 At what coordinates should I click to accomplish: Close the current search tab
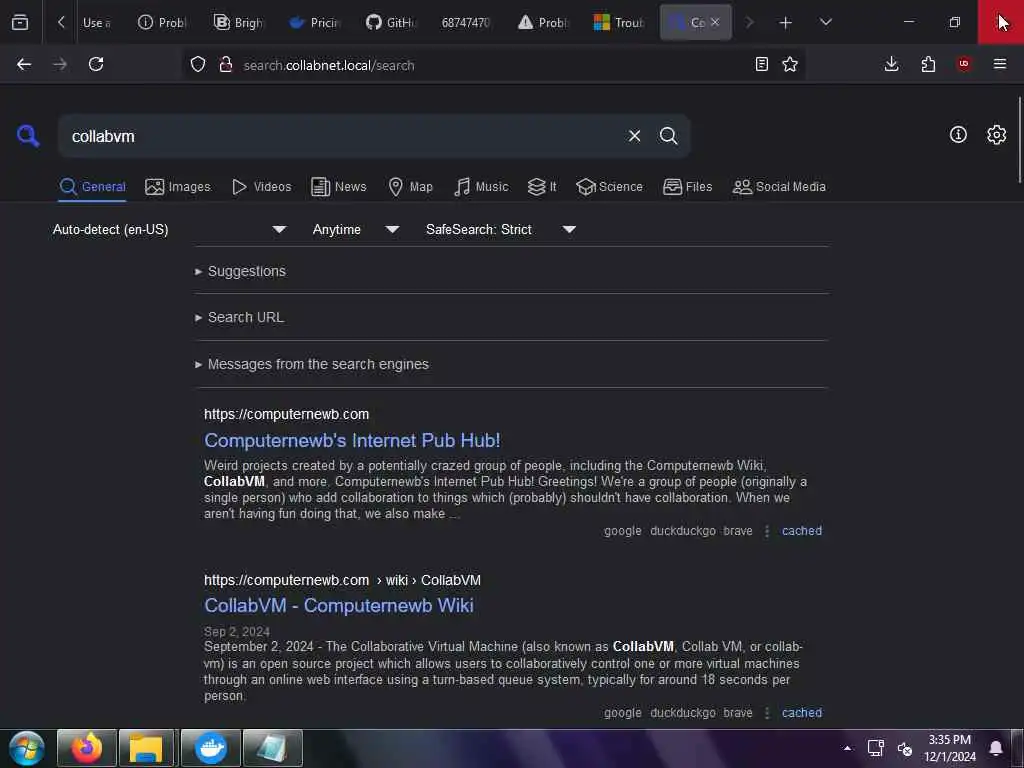click(715, 22)
